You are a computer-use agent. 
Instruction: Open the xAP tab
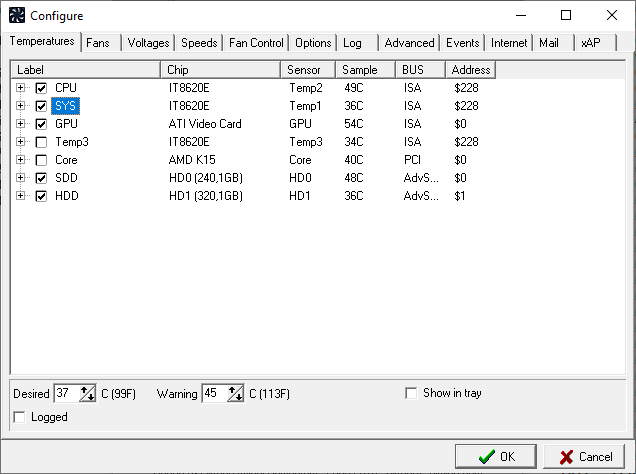click(x=596, y=43)
